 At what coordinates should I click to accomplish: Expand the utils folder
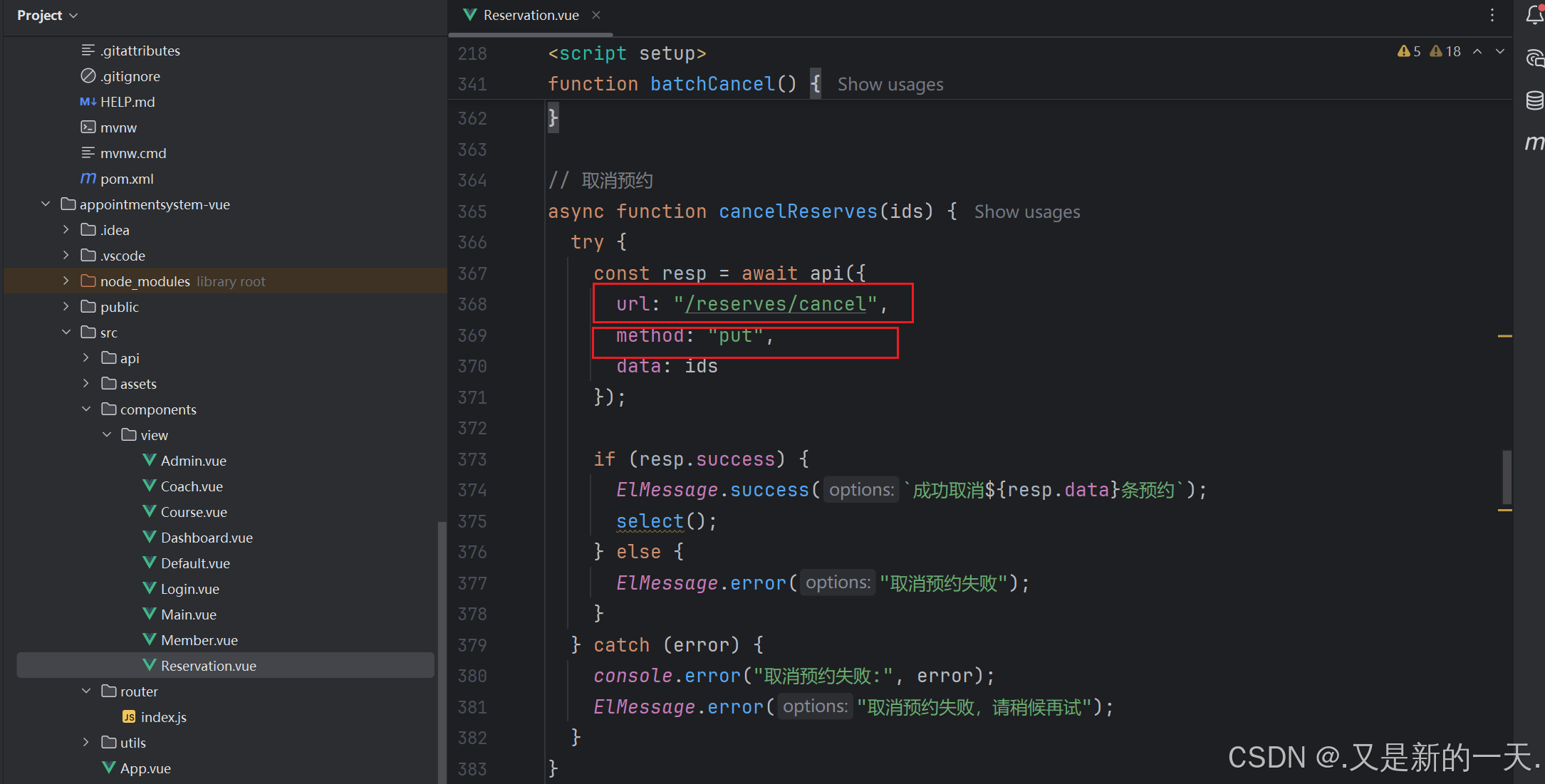coord(86,743)
